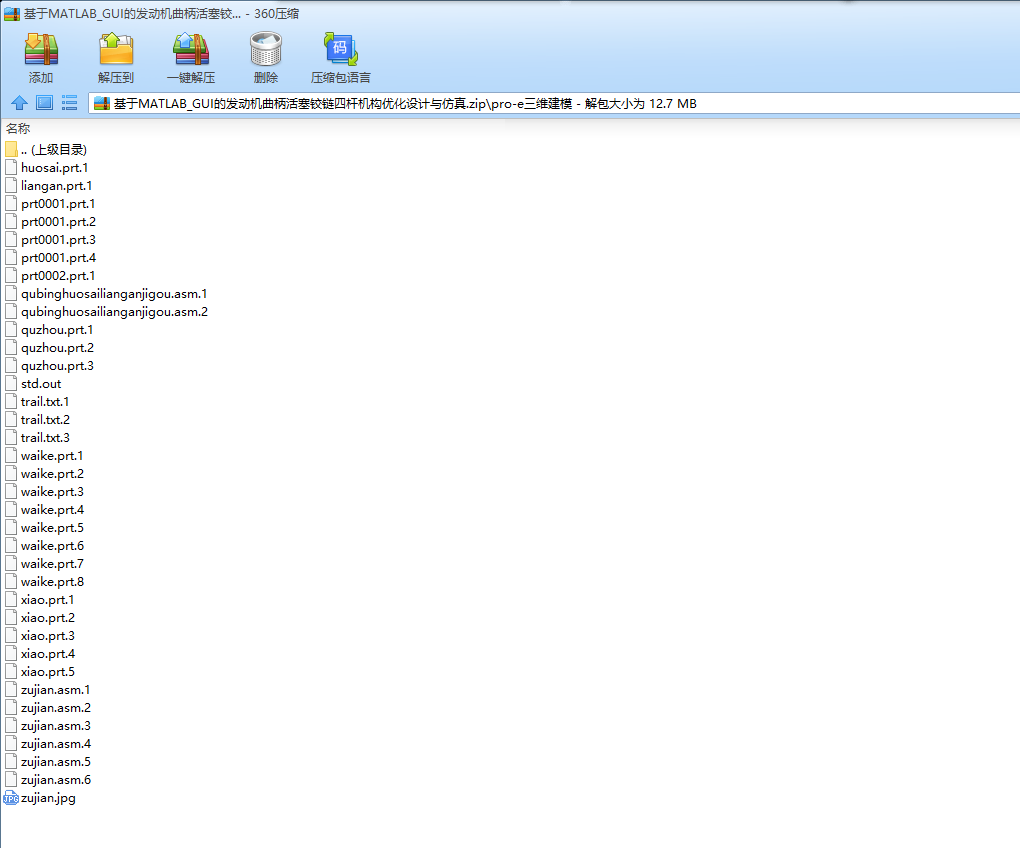Switch to large icon view mode
Image resolution: width=1020 pixels, height=848 pixels.
point(44,103)
